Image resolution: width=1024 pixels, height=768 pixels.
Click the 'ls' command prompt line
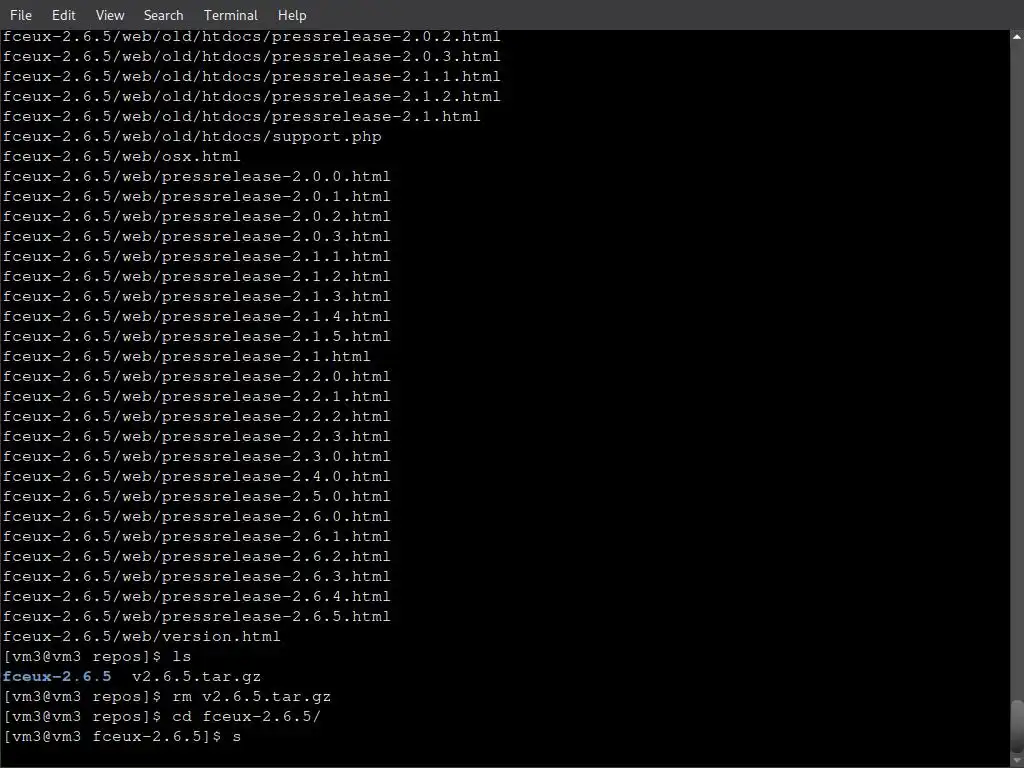[97, 657]
